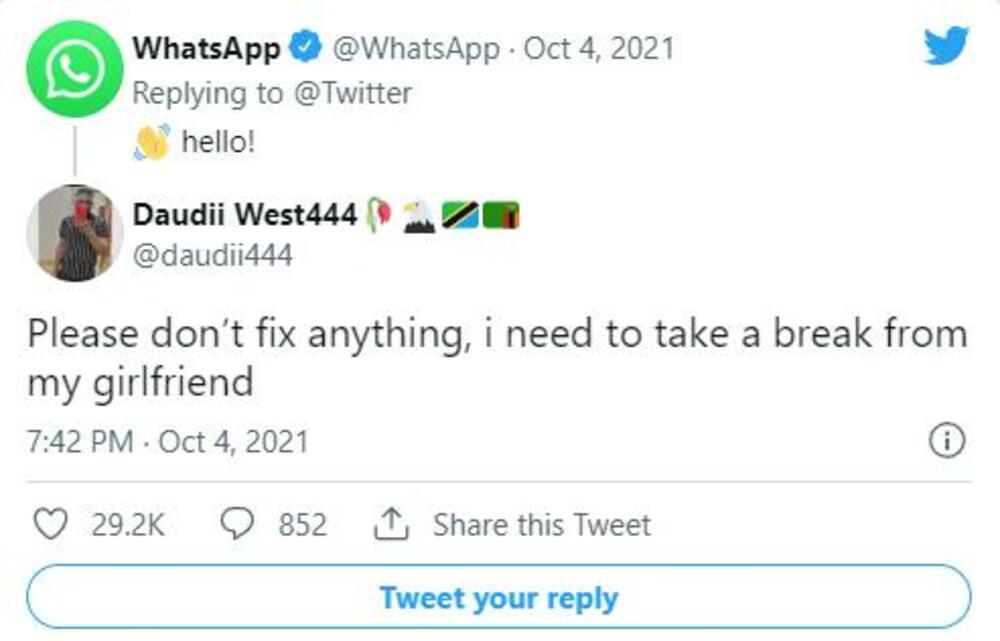1000x641 pixels.
Task: Open the tweet info circle icon
Action: tap(946, 441)
